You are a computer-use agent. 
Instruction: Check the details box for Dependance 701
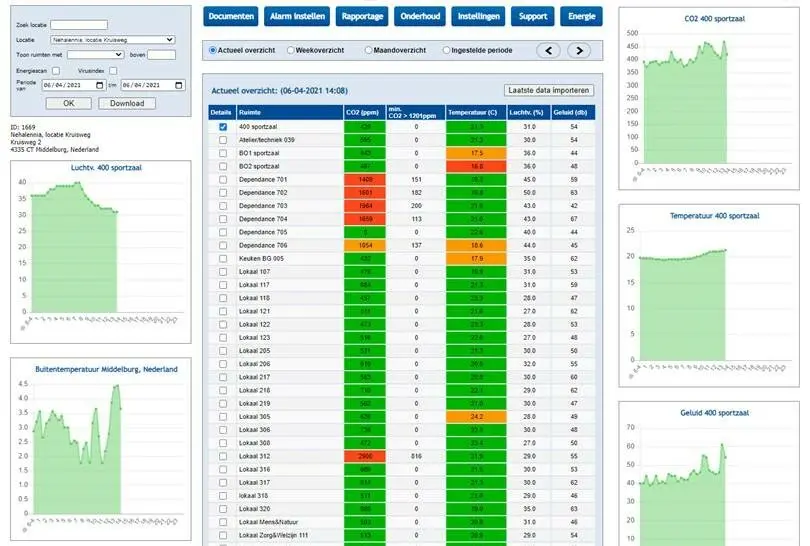click(x=222, y=179)
